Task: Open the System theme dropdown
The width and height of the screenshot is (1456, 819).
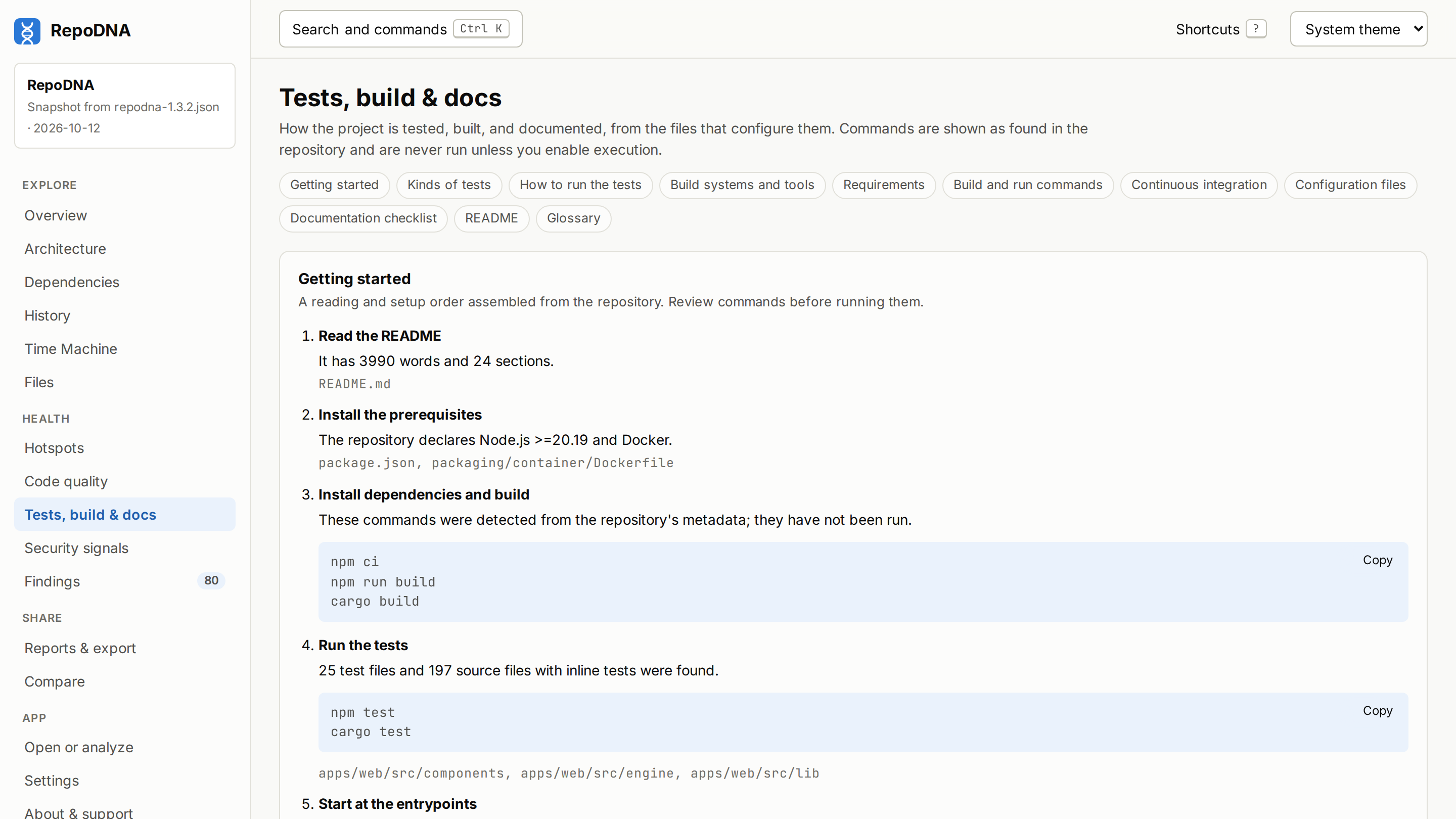Action: [x=1358, y=29]
